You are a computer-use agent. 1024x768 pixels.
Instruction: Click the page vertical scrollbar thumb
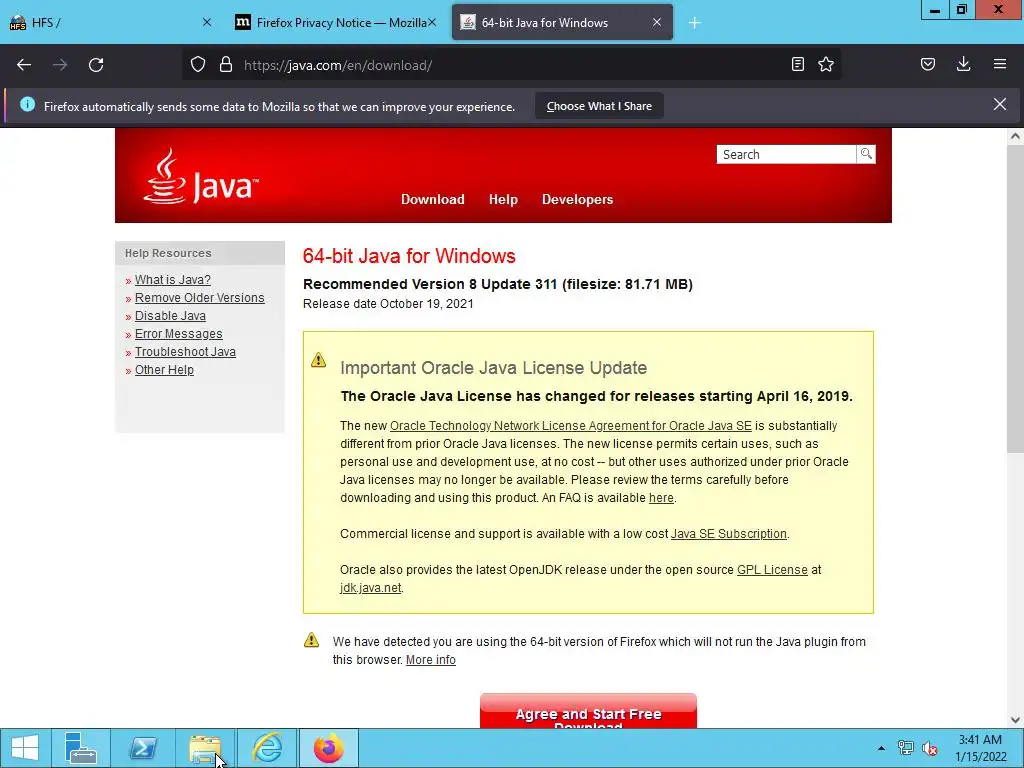(1015, 299)
